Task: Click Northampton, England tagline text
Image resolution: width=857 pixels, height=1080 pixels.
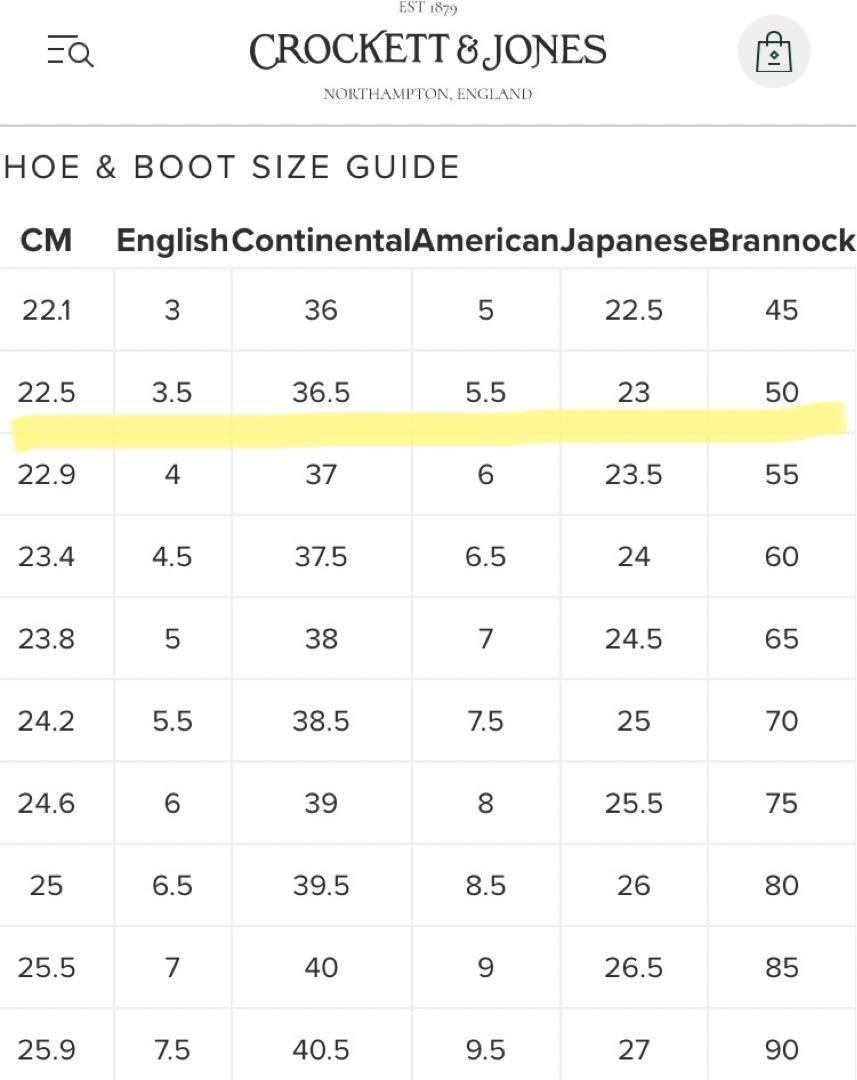Action: click(428, 94)
